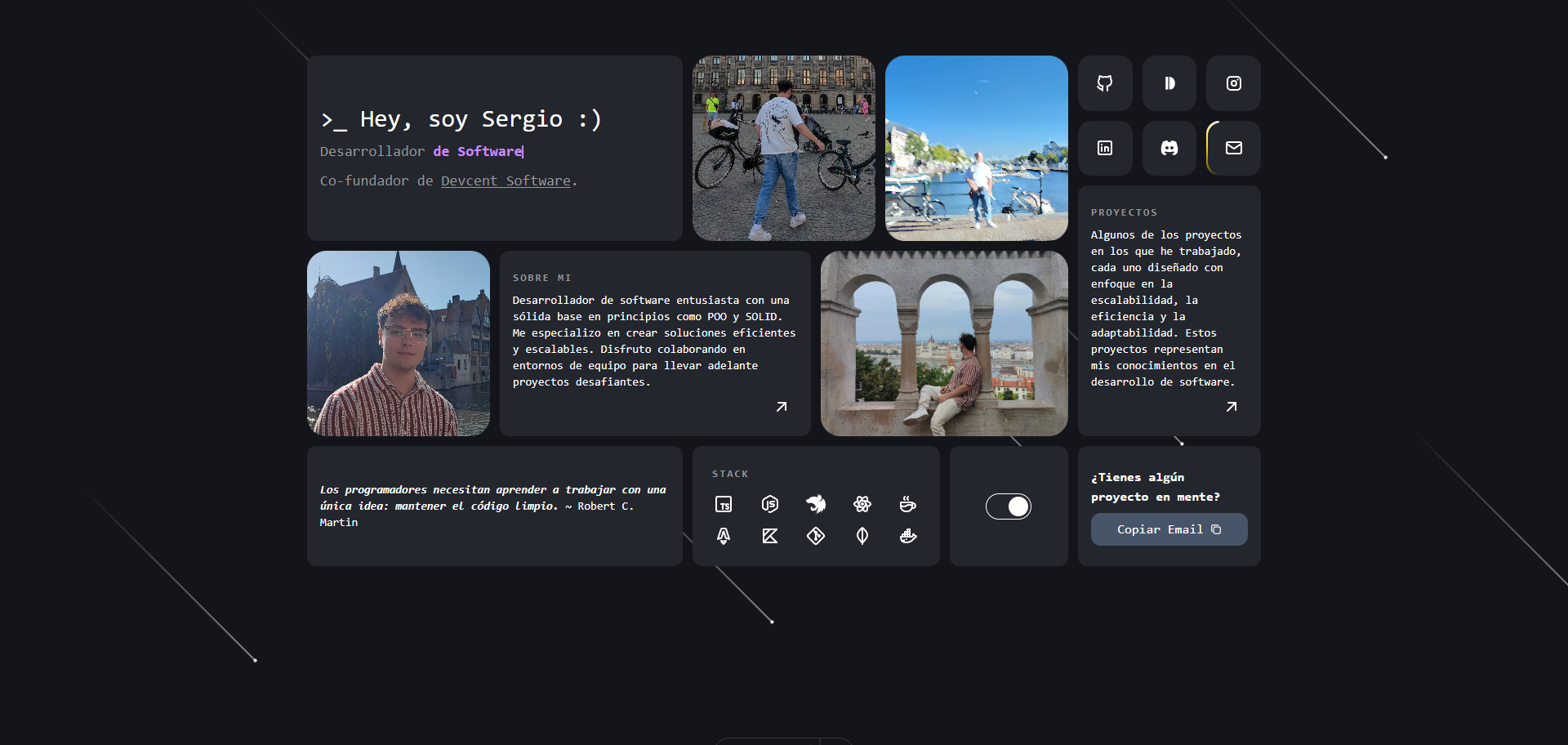Toggle the theme switch

point(1009,506)
